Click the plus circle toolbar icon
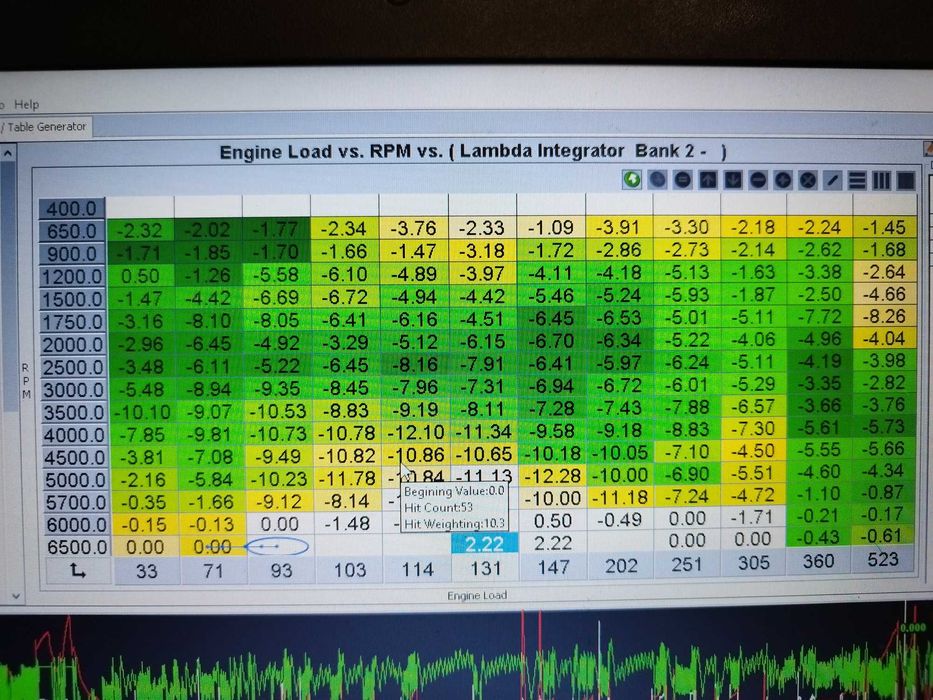The image size is (933, 700). (783, 180)
